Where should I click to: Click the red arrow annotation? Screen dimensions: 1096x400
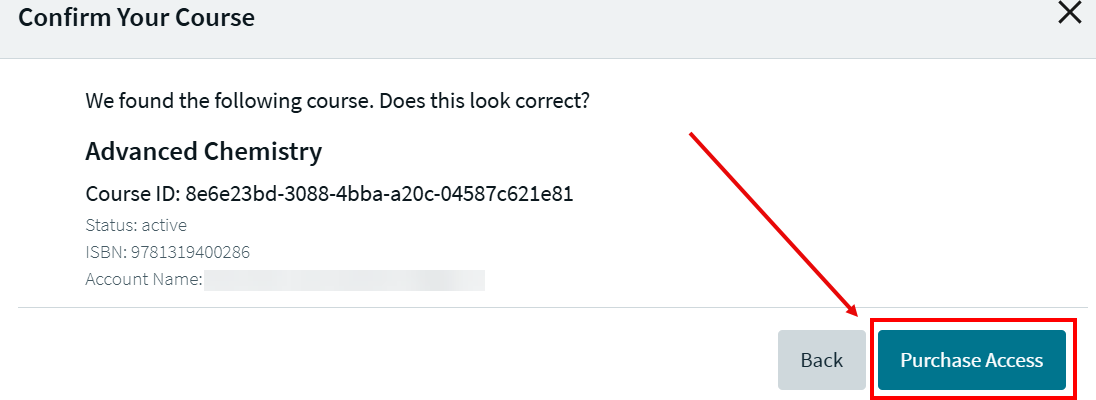pos(772,221)
